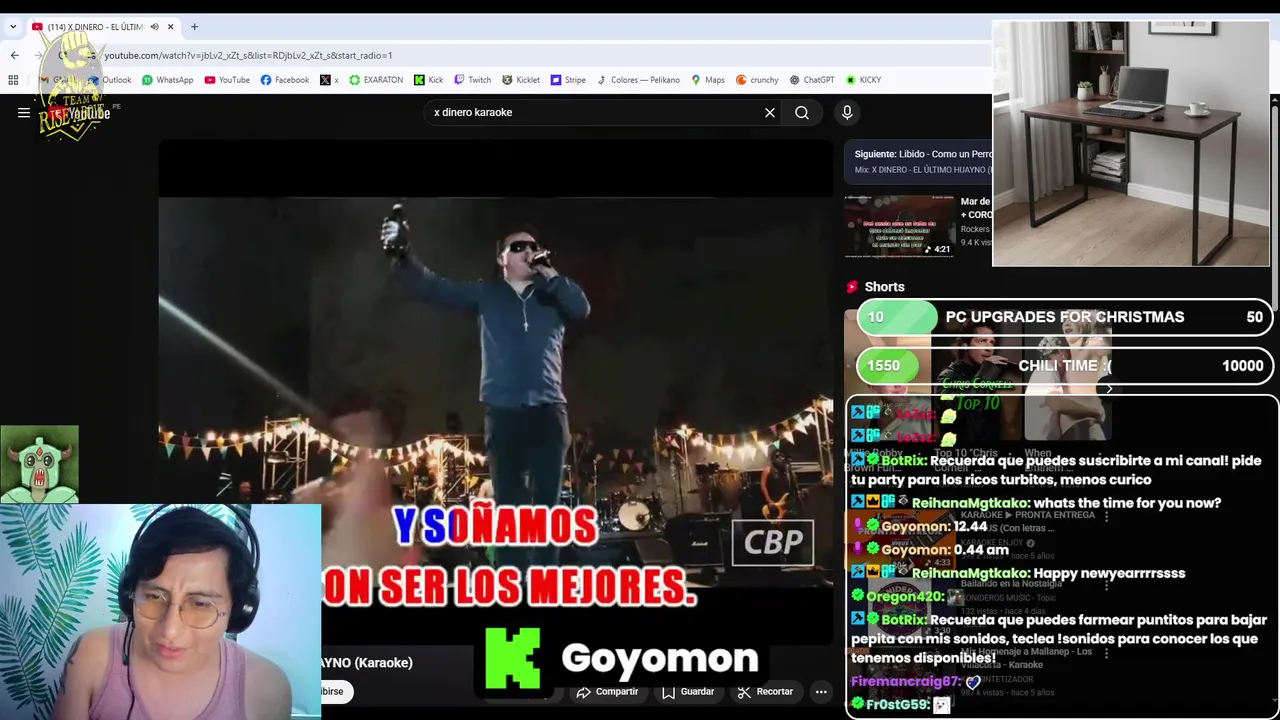This screenshot has width=1280, height=720.
Task: Click the Oregon420 chat username
Action: (905, 596)
